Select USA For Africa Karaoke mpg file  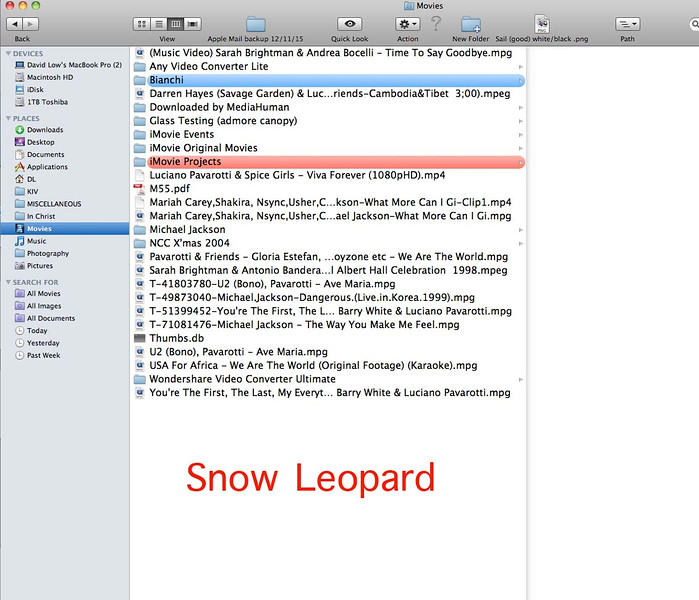click(x=329, y=366)
